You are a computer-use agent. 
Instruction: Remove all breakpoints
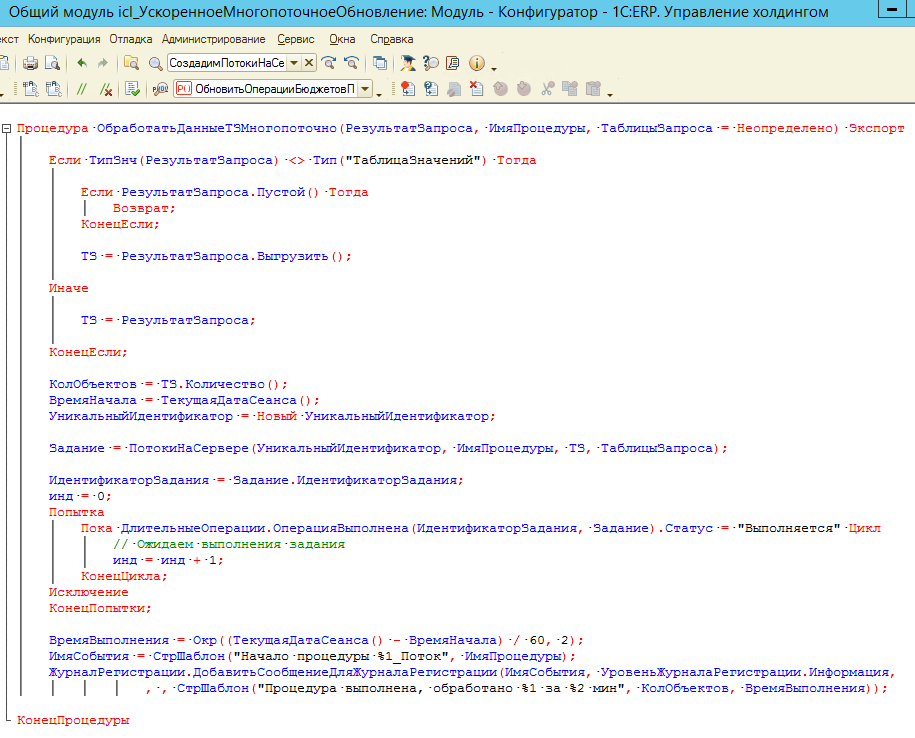click(476, 89)
